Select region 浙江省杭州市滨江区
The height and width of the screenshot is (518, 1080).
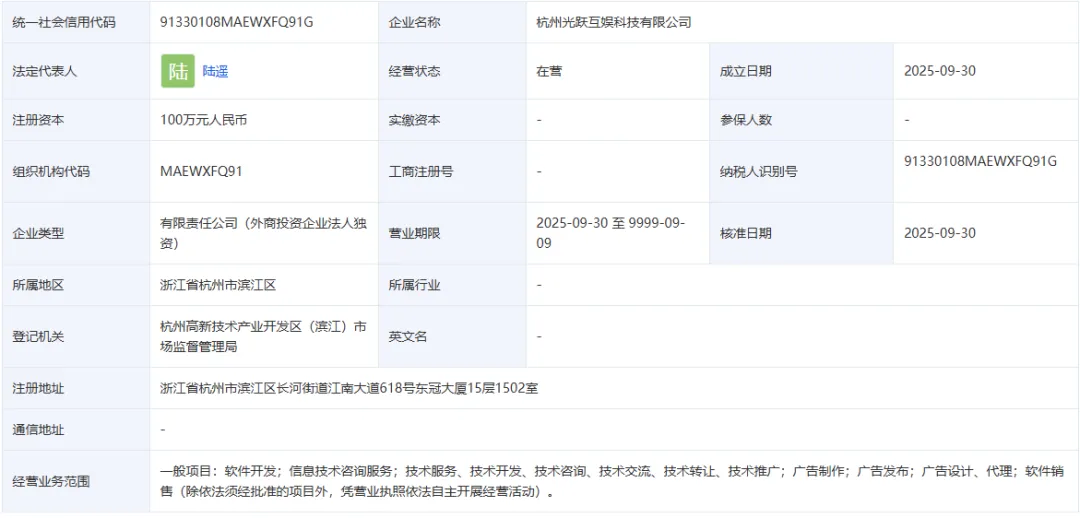[218, 285]
